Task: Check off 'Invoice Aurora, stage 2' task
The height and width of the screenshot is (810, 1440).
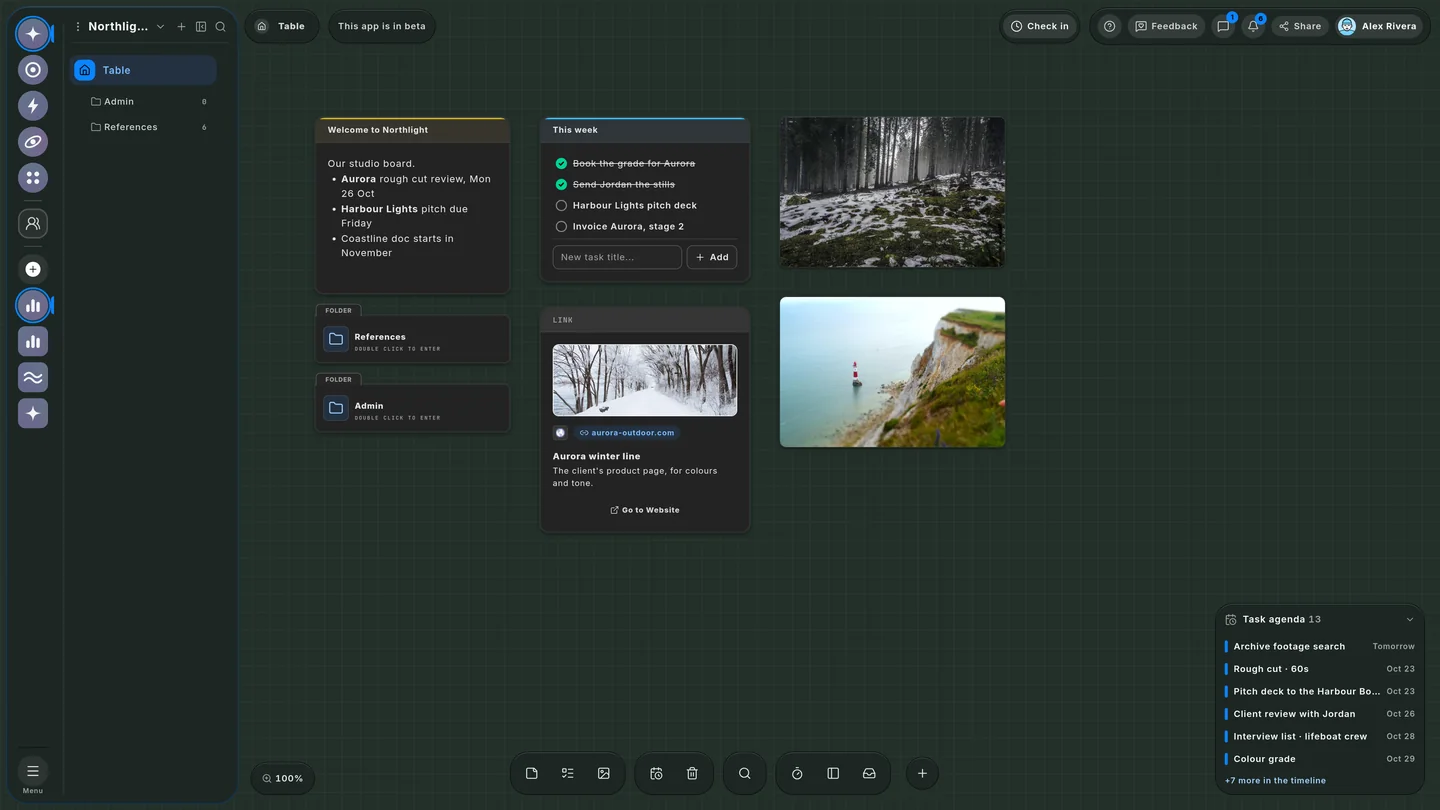Action: click(561, 226)
